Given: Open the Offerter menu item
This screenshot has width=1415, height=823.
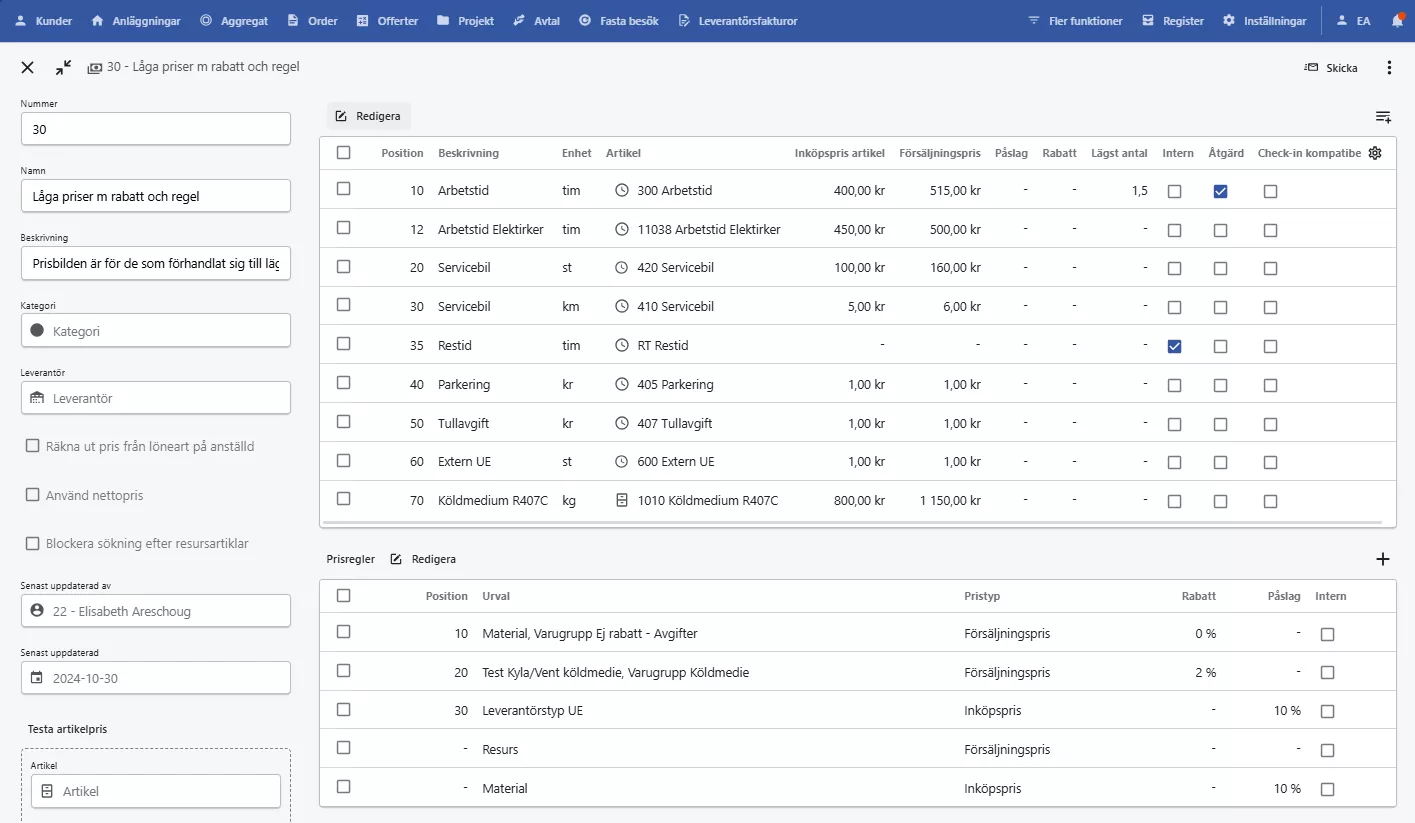Looking at the screenshot, I should [x=387, y=21].
